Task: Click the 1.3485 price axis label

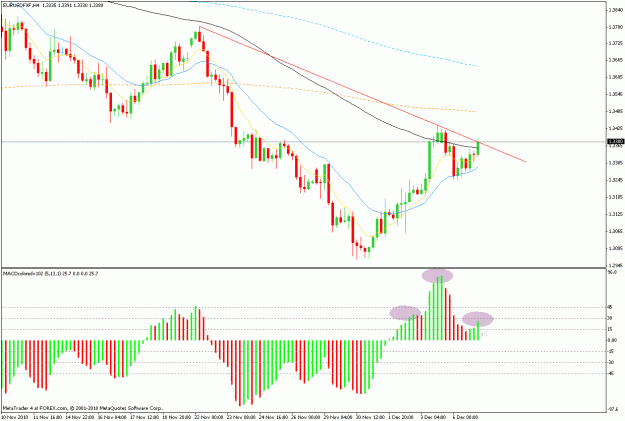Action: [x=615, y=111]
